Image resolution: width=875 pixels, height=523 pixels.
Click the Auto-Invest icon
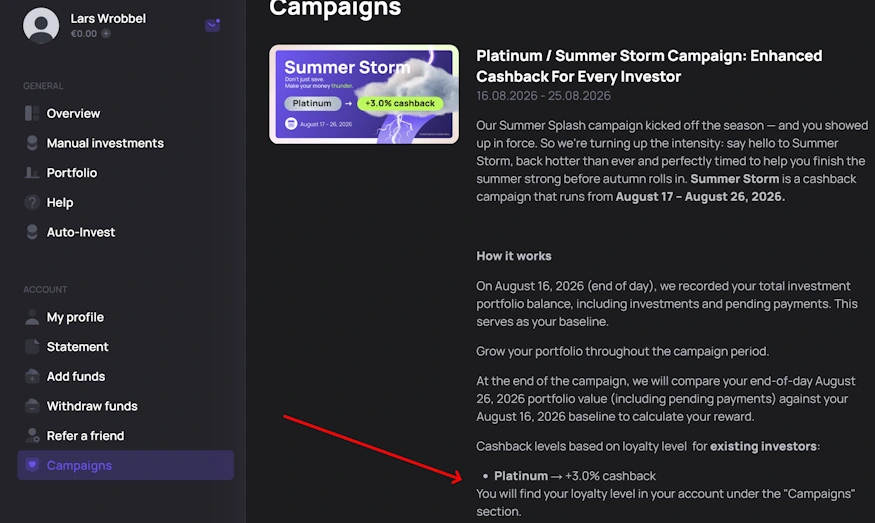coord(32,232)
